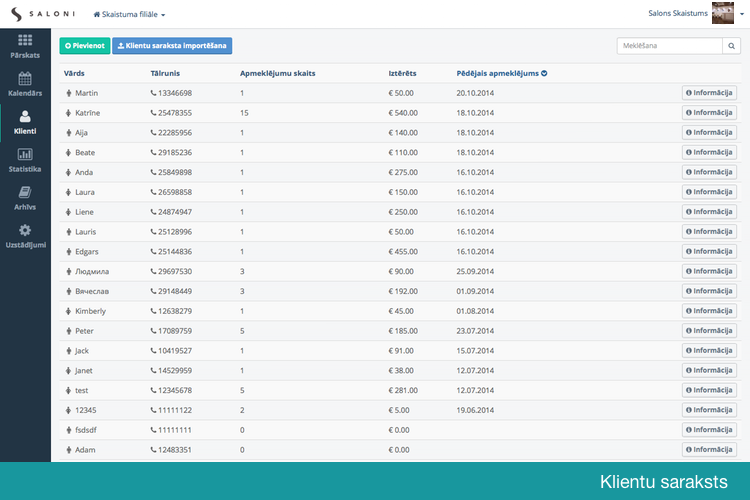This screenshot has width=750, height=500.
Task: Click the Meklēšana search field
Action: point(669,46)
